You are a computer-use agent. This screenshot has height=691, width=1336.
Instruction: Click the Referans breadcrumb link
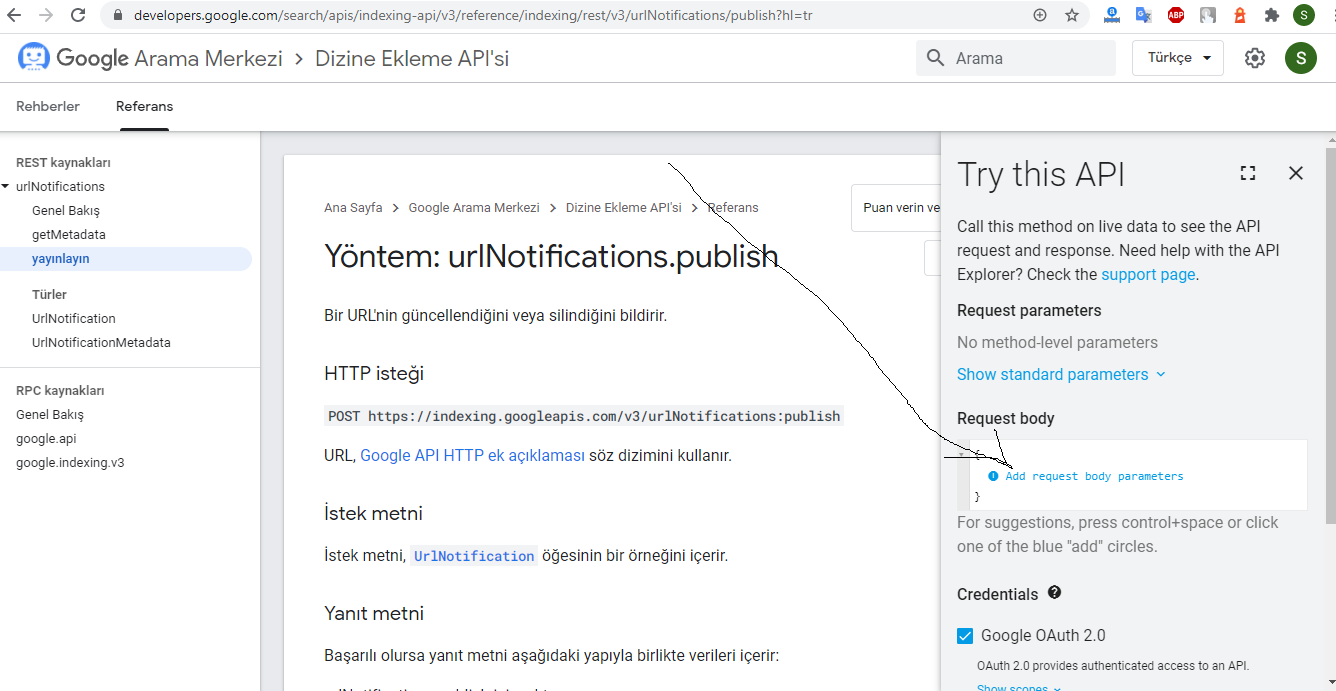click(733, 208)
